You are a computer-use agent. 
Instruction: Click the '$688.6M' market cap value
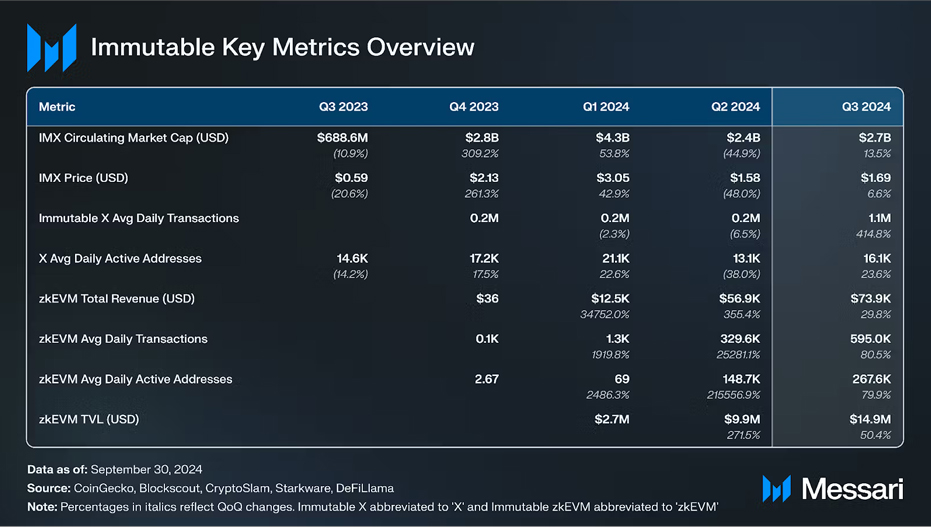pyautogui.click(x=343, y=138)
